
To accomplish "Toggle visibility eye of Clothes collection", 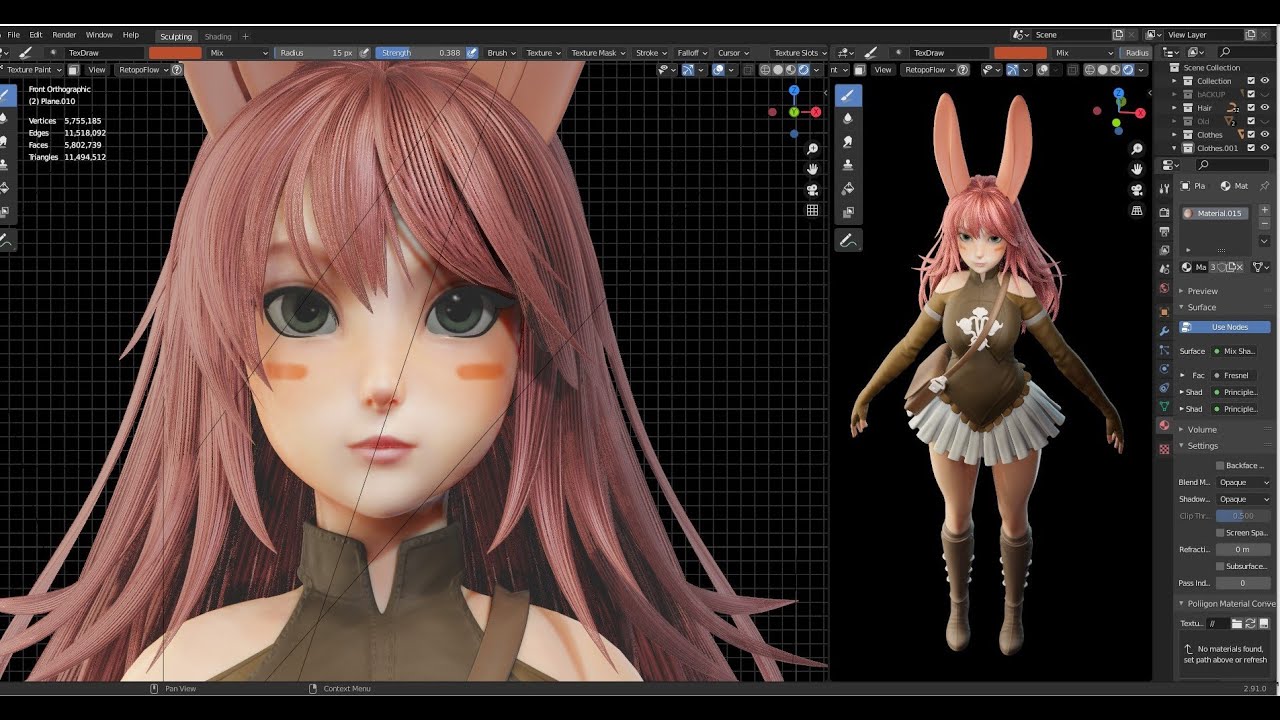I will pyautogui.click(x=1265, y=134).
